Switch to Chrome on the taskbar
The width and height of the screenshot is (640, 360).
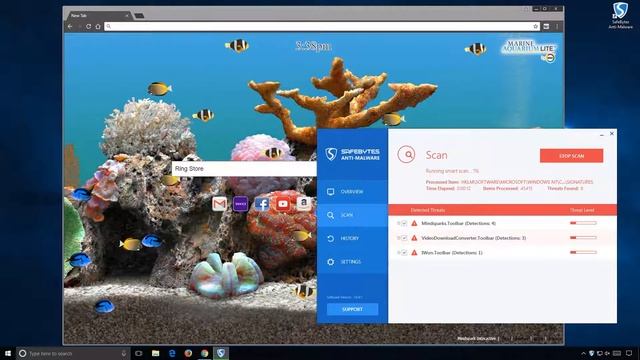click(x=204, y=353)
